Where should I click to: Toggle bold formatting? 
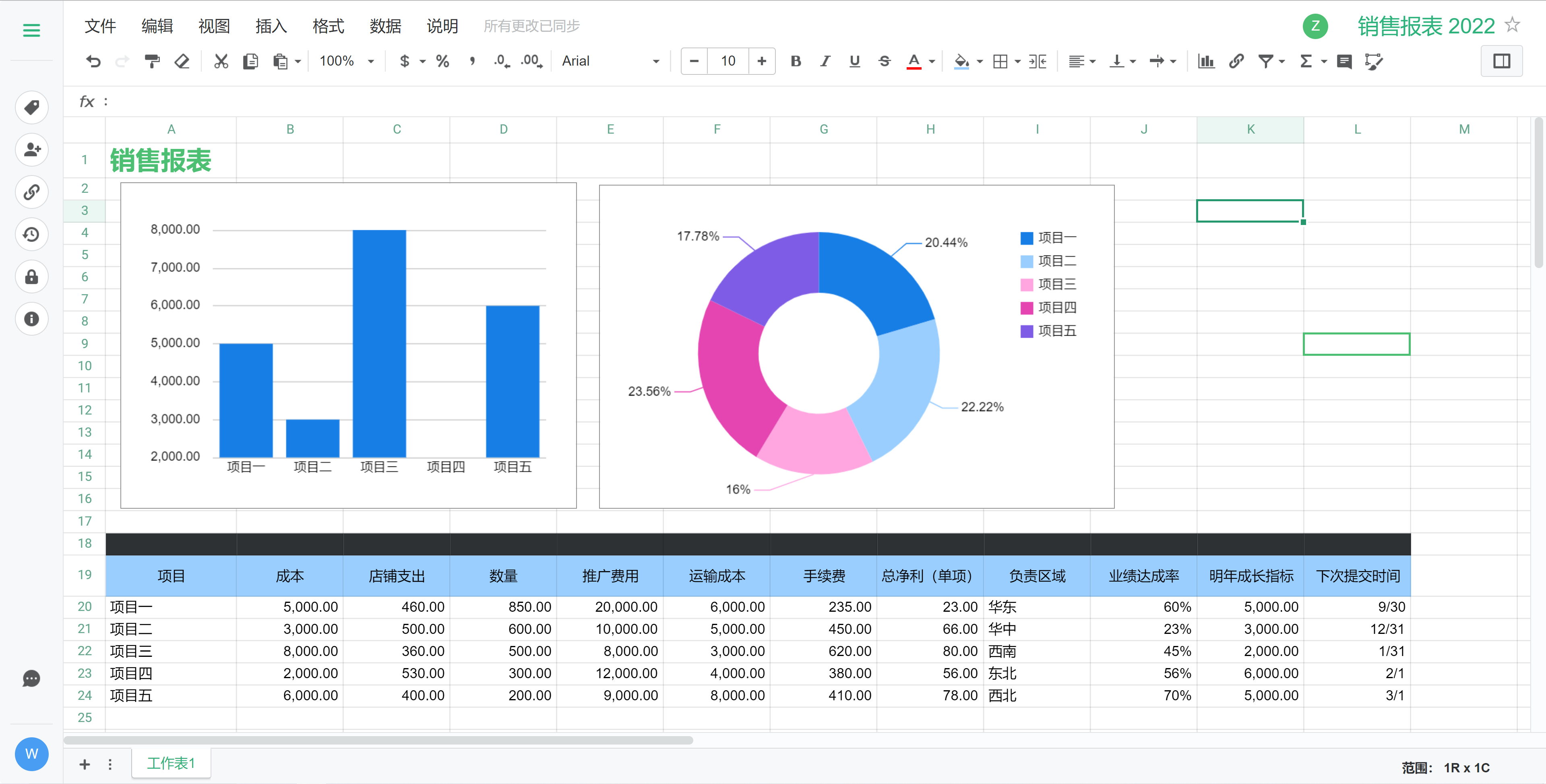[796, 61]
